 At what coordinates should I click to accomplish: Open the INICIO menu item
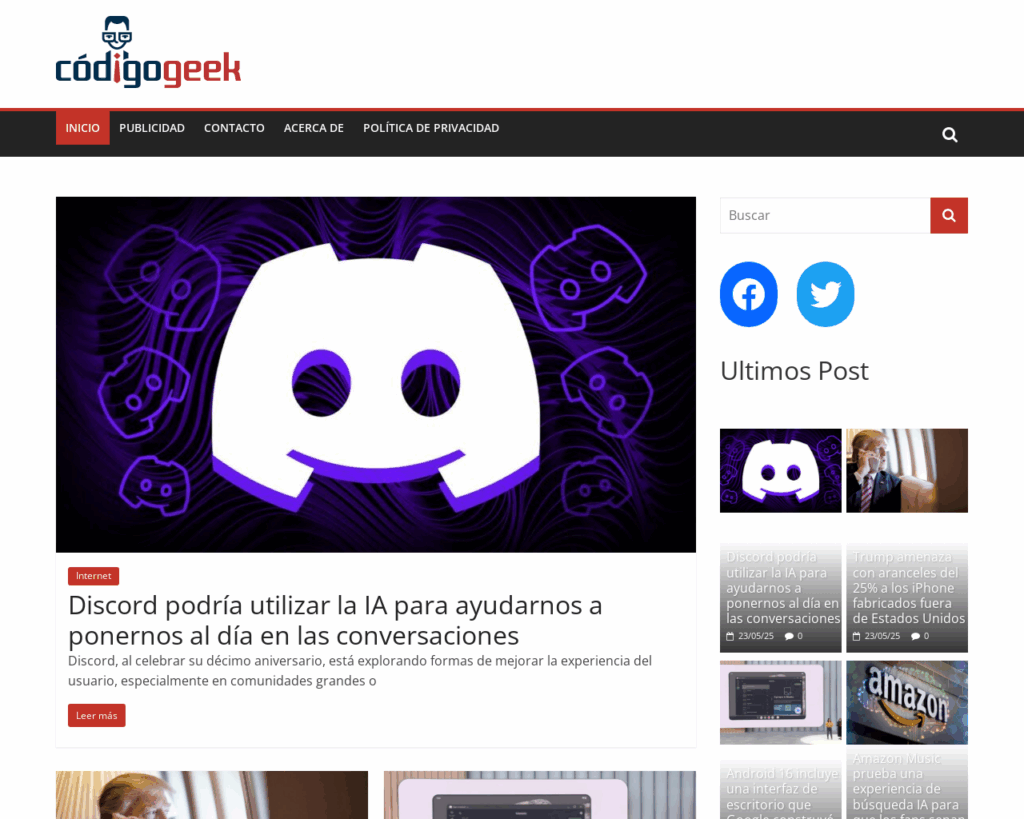coord(82,127)
